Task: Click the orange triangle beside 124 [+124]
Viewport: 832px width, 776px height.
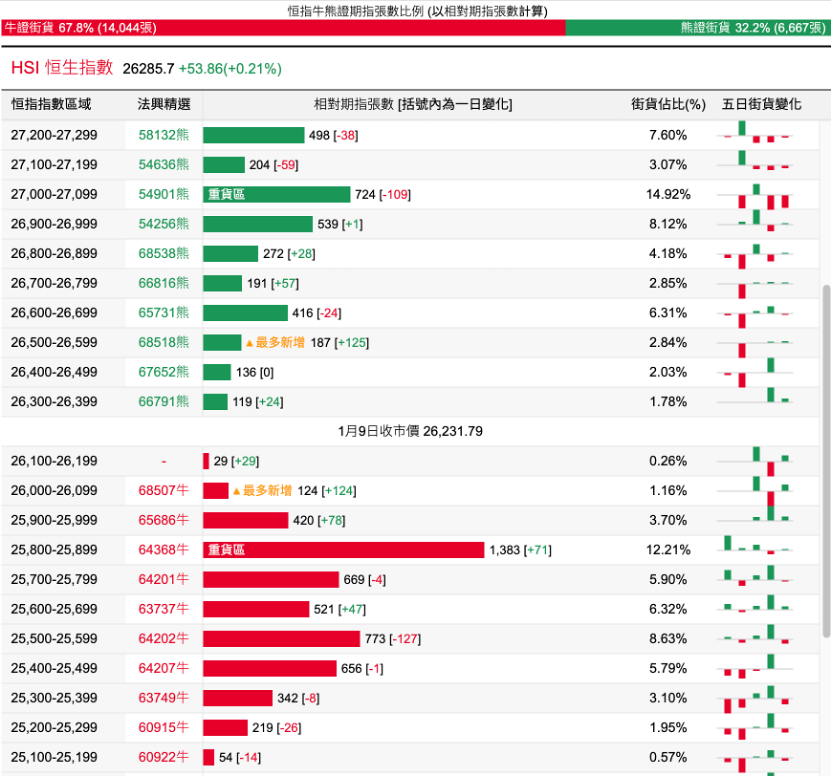Action: (237, 491)
